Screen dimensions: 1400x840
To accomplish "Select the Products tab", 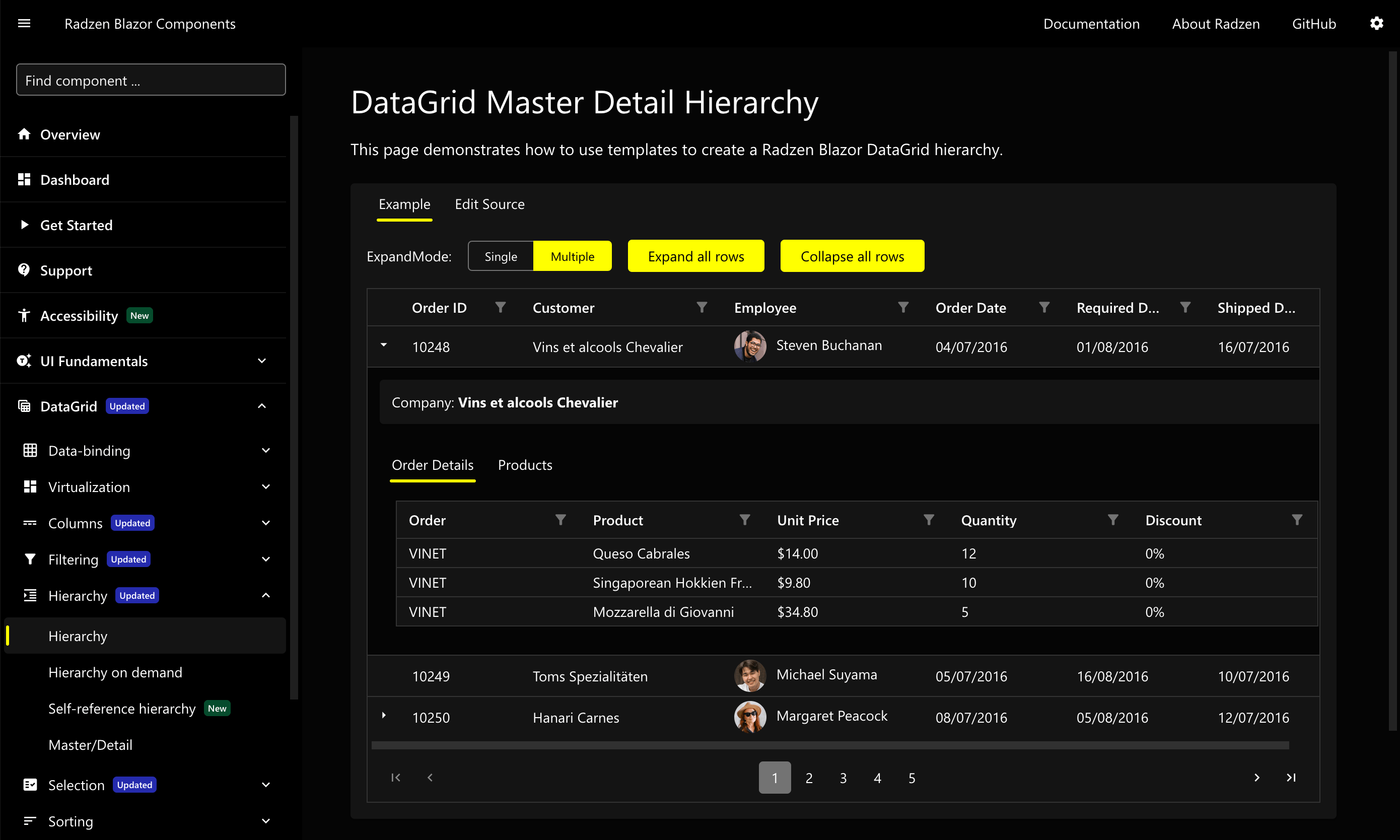I will pos(525,465).
